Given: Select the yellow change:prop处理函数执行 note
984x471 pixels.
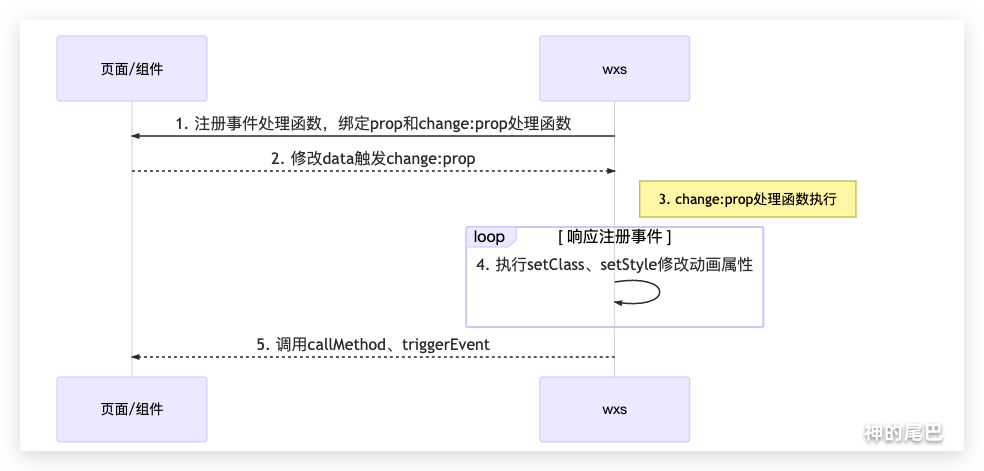Looking at the screenshot, I should click(x=748, y=199).
